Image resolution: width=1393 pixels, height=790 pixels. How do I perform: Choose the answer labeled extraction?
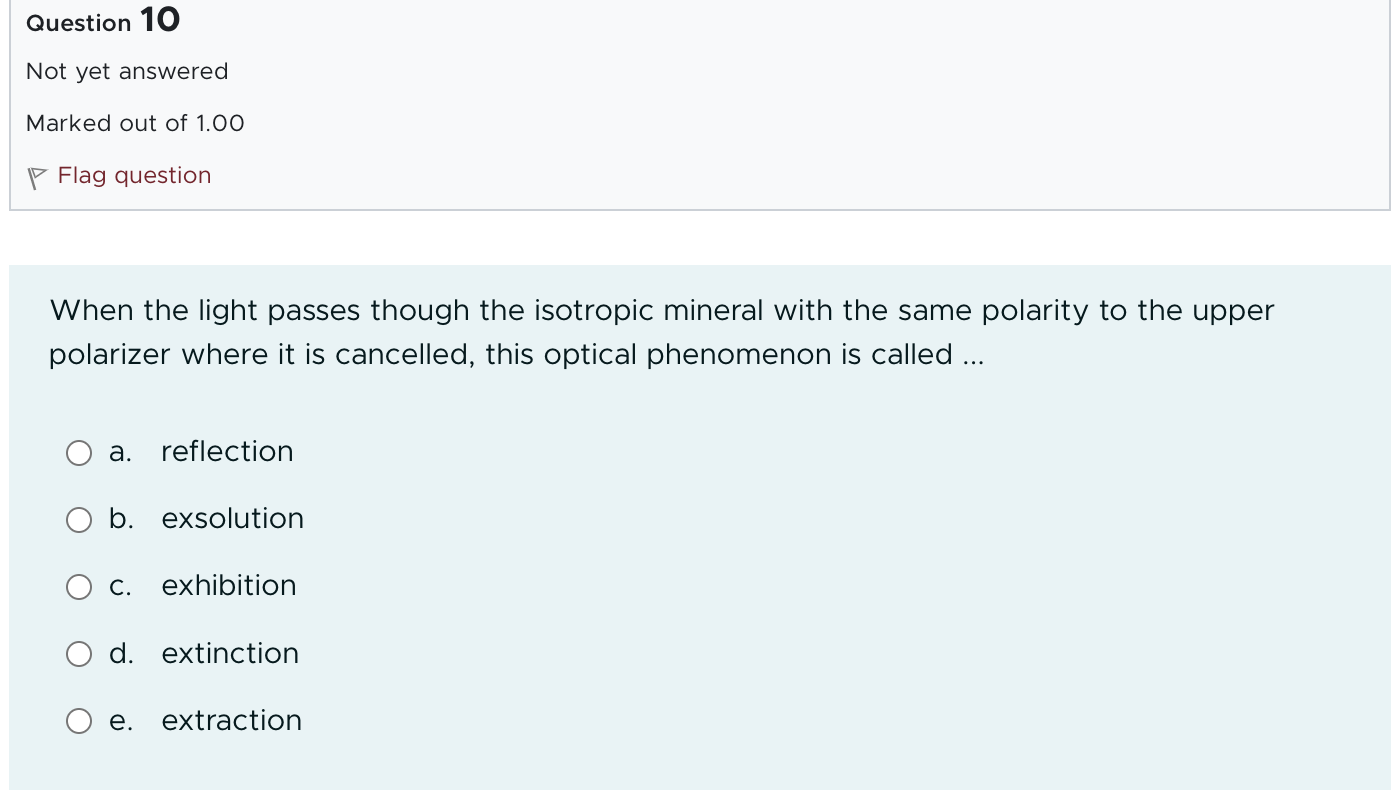tap(231, 720)
